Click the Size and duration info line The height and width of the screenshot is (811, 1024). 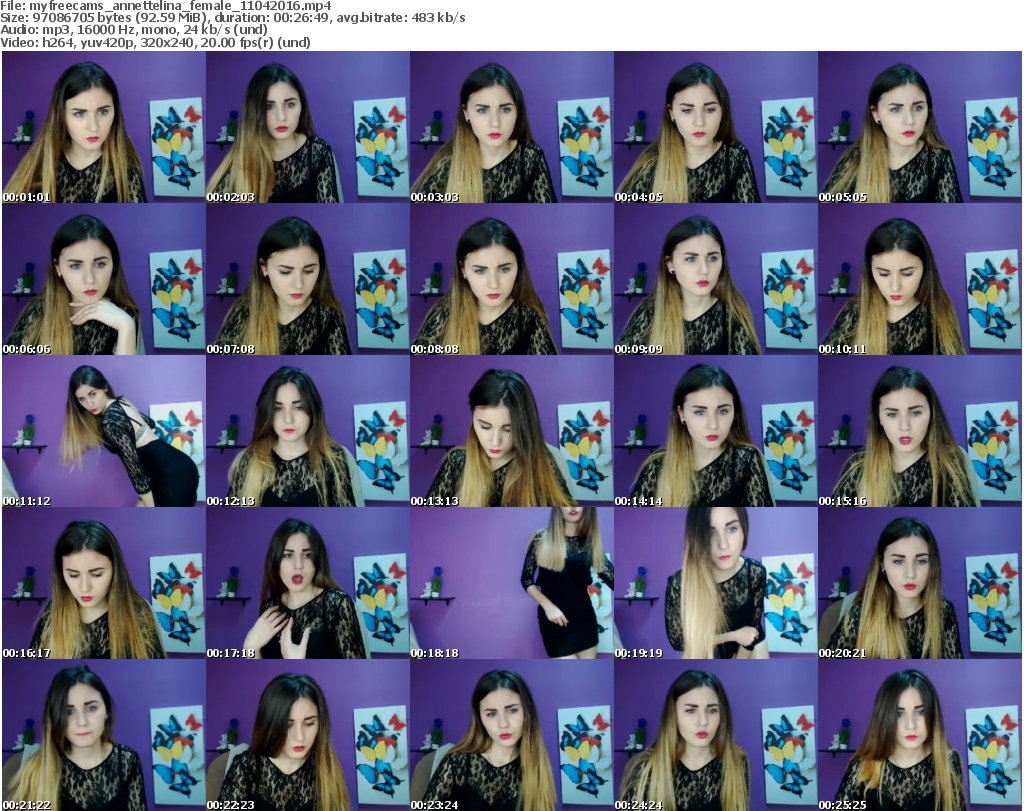[232, 18]
